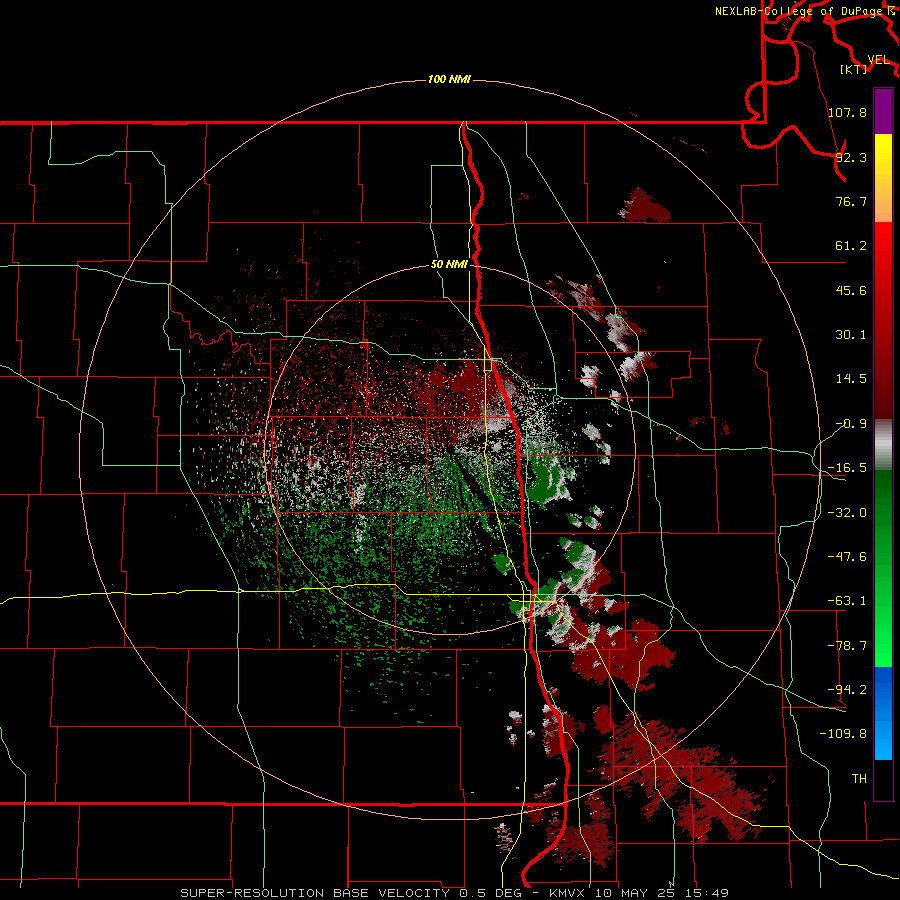The height and width of the screenshot is (900, 900).
Task: Click the 30.1 velocity scale value
Action: coord(851,335)
